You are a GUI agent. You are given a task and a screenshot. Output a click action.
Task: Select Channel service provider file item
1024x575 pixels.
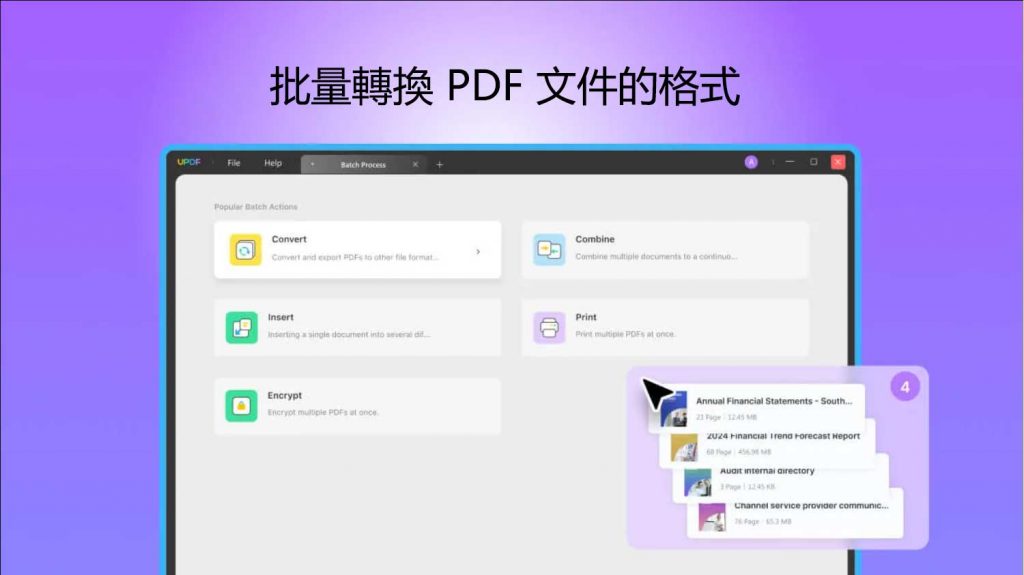click(795, 514)
